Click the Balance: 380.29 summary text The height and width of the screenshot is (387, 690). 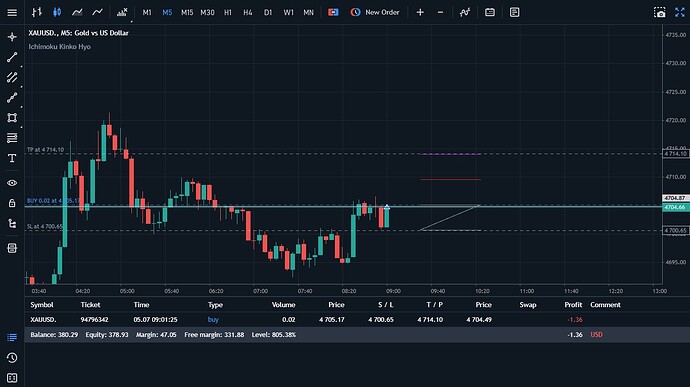tap(54, 335)
